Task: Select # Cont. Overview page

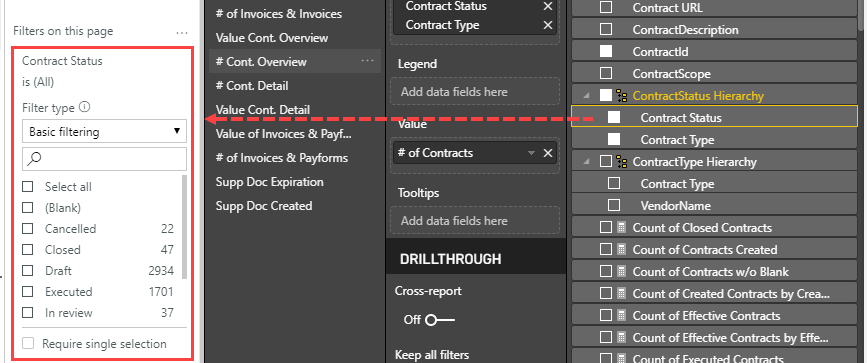Action: click(x=261, y=61)
